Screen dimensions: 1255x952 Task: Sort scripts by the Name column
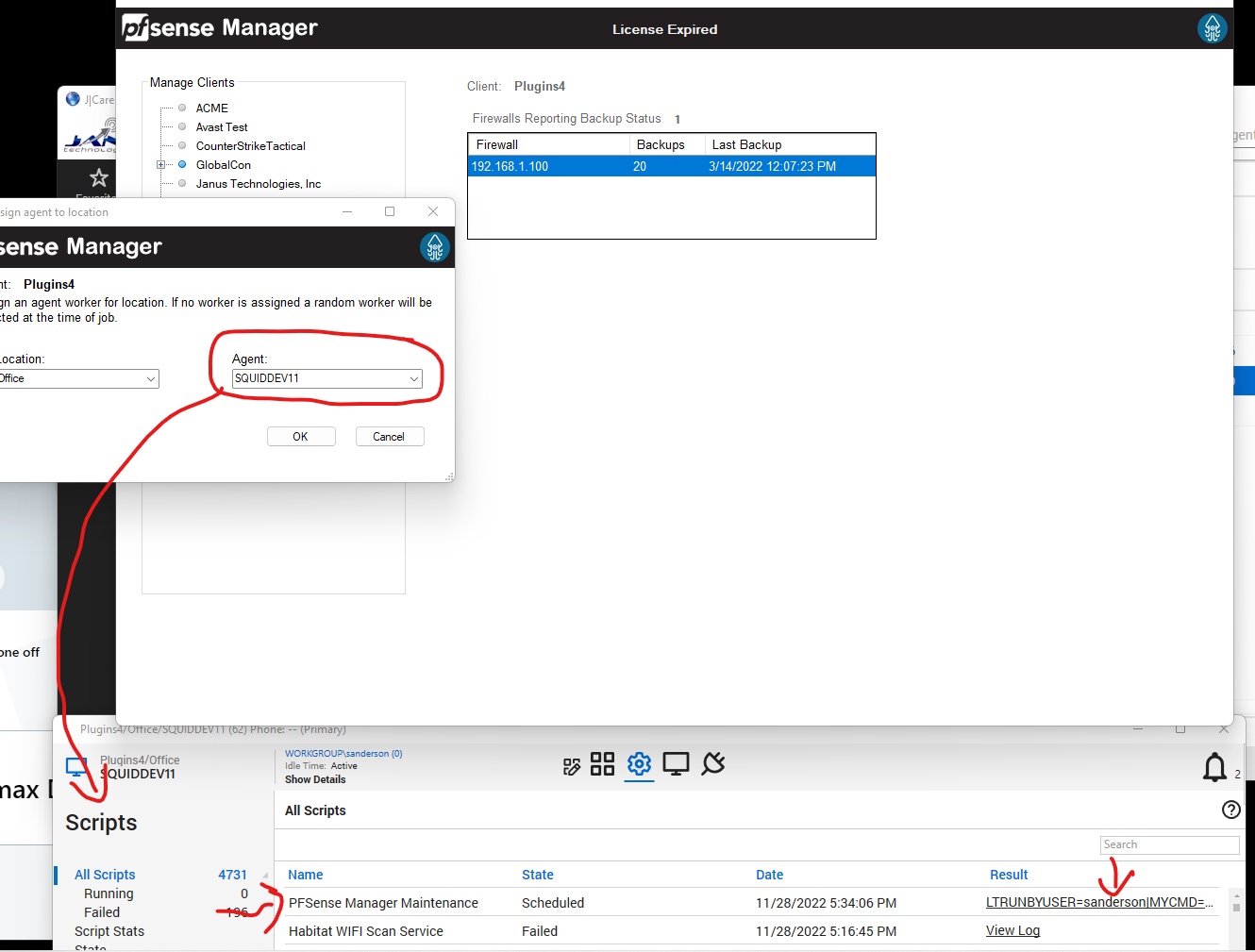click(x=306, y=875)
